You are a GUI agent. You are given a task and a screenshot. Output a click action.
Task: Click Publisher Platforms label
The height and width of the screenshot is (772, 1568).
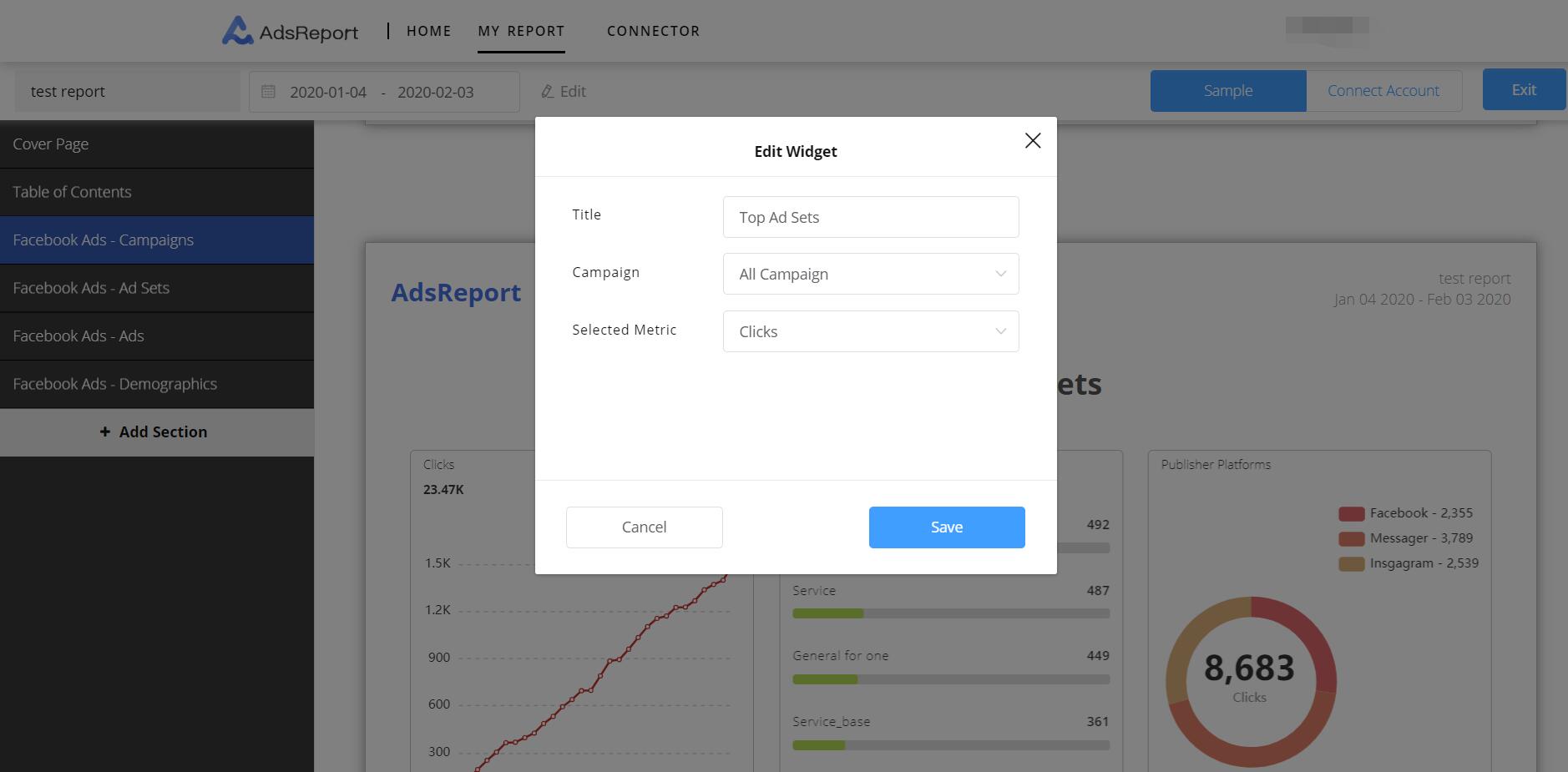[x=1216, y=465]
